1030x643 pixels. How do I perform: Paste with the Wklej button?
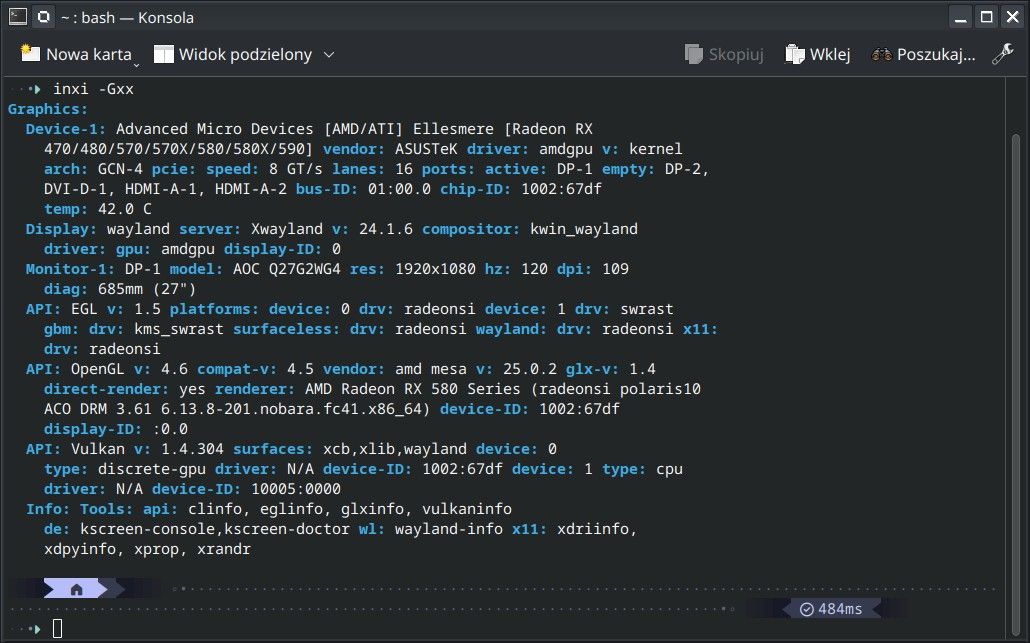pyautogui.click(x=818, y=54)
